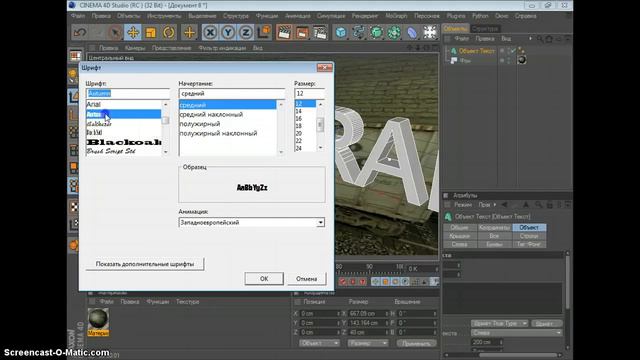Viewport: 640px width, 360px height.
Task: Close the Шрифт dialog with X
Action: pos(324,67)
